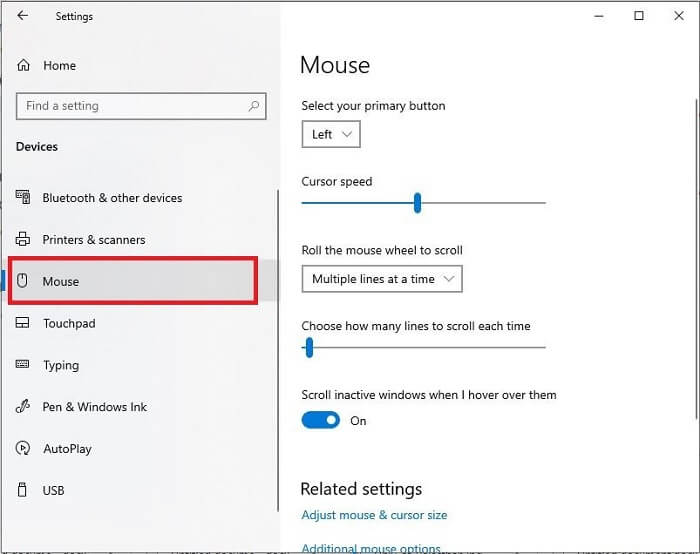This screenshot has height=554, width=700.
Task: Click the Cursor speed slider handle
Action: tap(417, 203)
